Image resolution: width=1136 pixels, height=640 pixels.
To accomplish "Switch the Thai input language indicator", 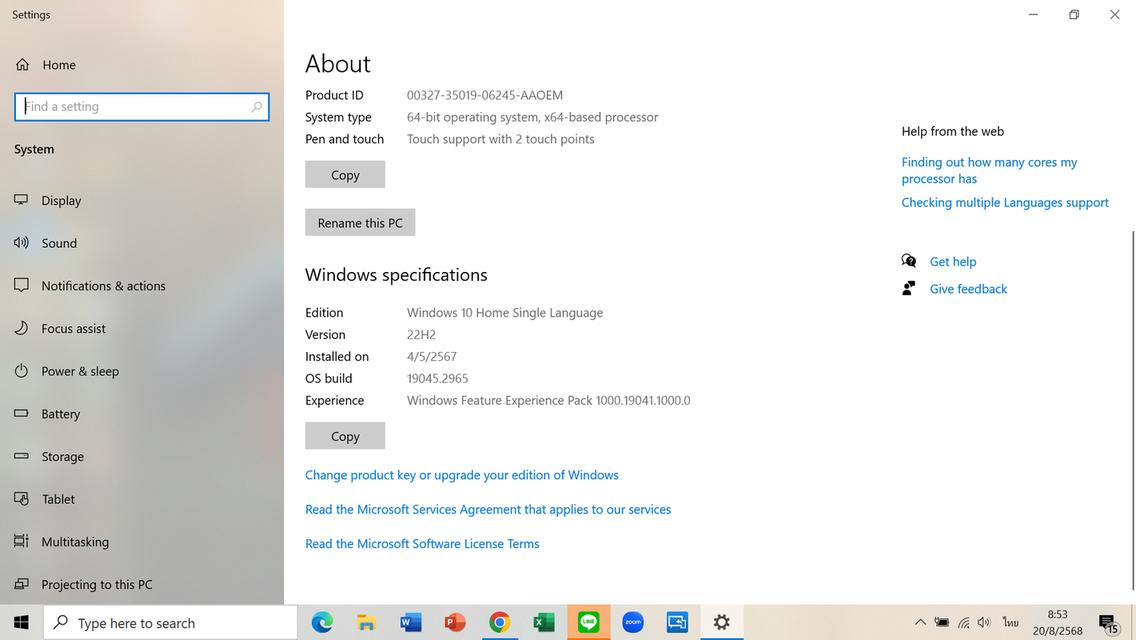I will tap(1011, 623).
